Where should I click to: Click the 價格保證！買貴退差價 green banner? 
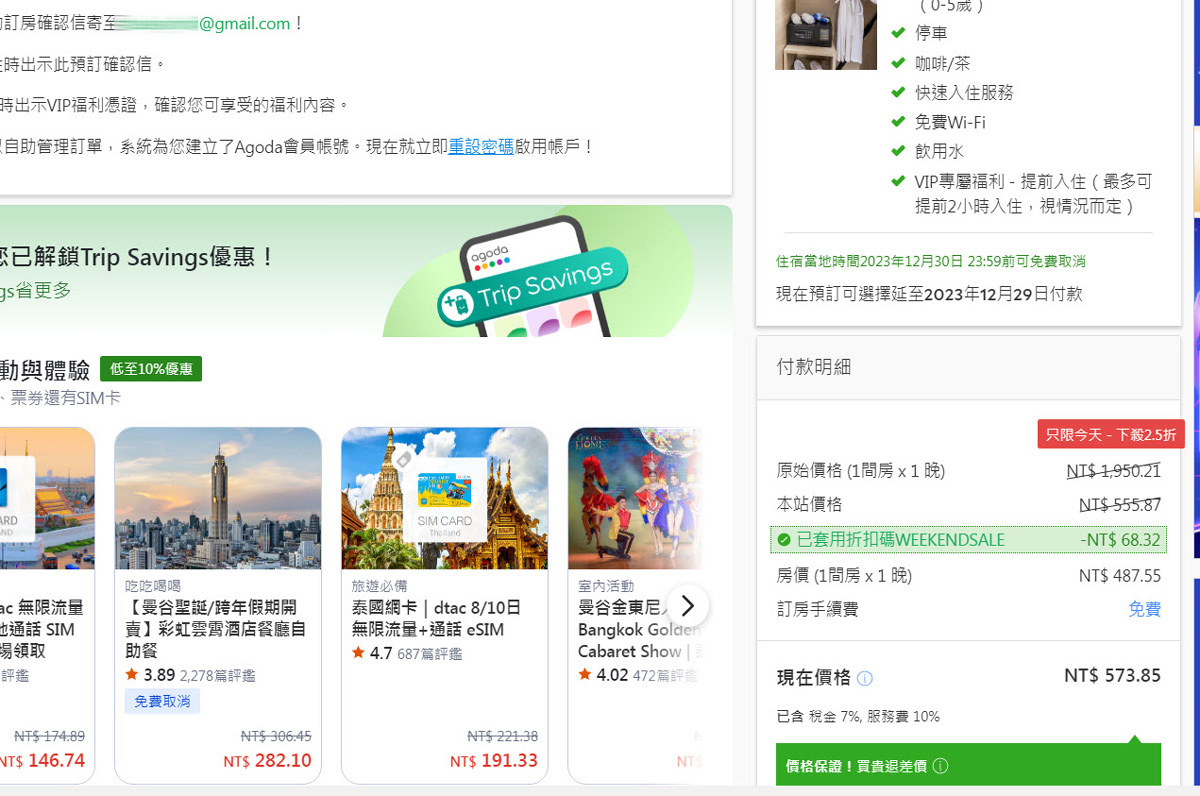968,766
